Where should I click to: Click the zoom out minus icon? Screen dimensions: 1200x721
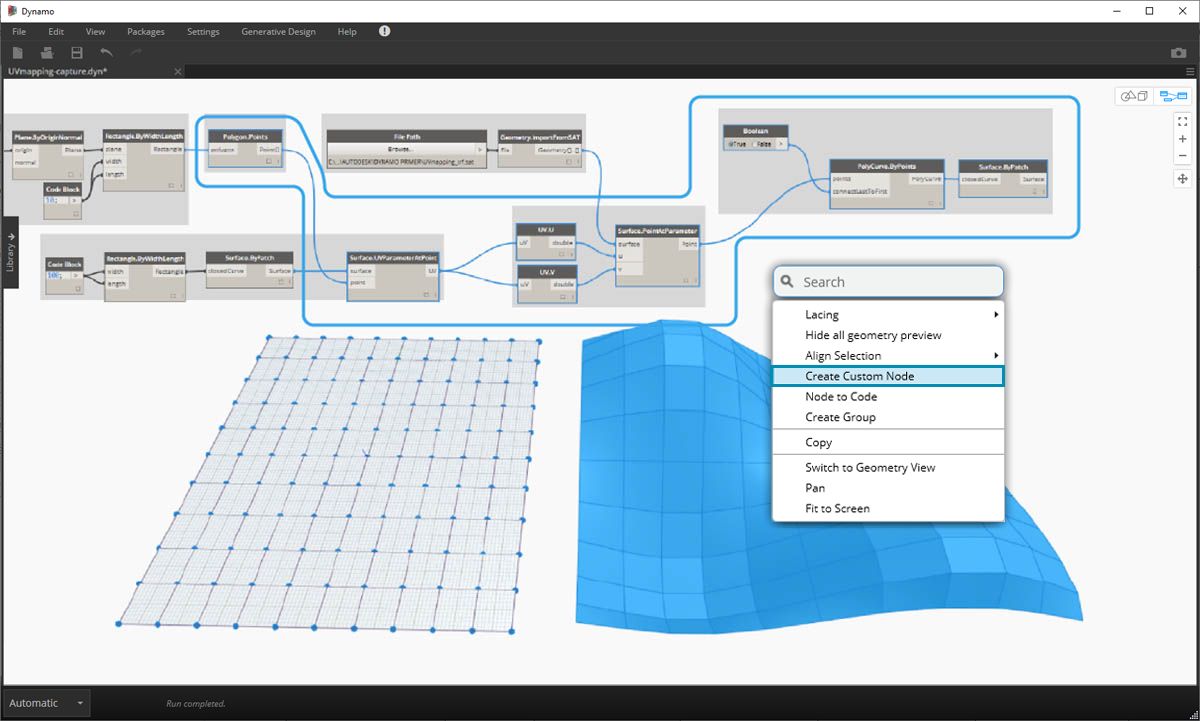[x=1182, y=156]
